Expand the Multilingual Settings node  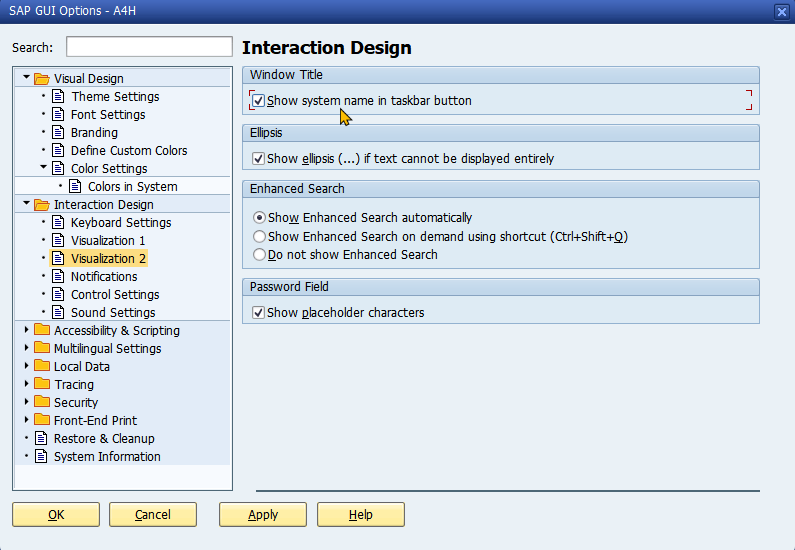(26, 348)
